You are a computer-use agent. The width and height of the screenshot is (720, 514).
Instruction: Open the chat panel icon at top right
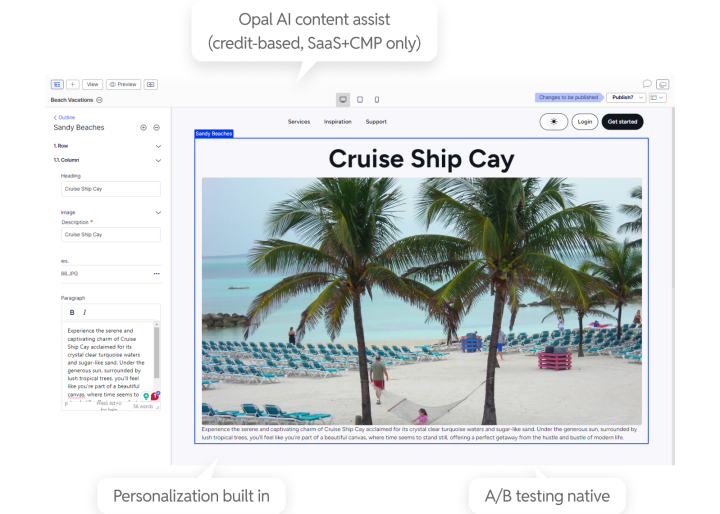pos(663,85)
